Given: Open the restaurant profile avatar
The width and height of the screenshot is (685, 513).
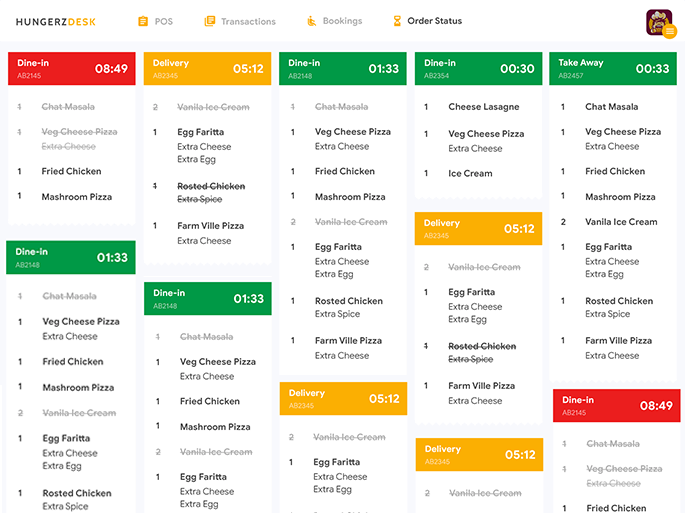Looking at the screenshot, I should (x=659, y=22).
